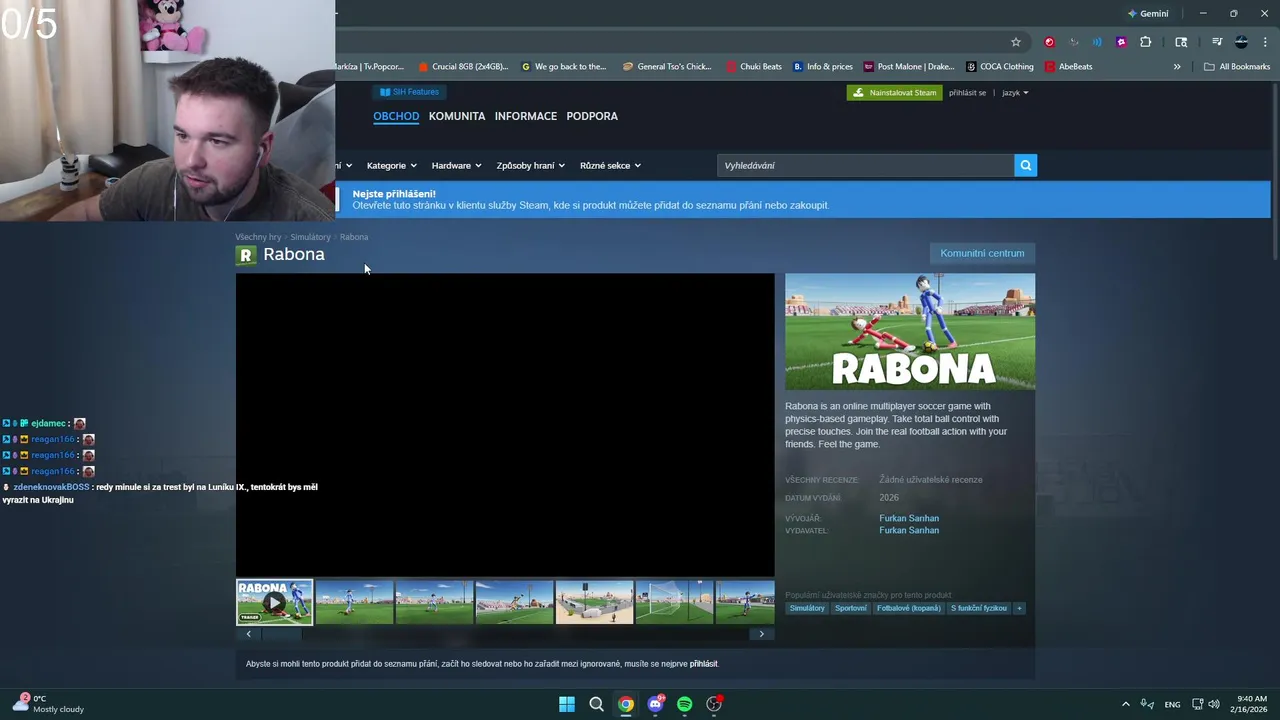Viewport: 1280px width, 720px height.
Task: Open the Chrome extensions puzzle icon
Action: tap(1146, 42)
